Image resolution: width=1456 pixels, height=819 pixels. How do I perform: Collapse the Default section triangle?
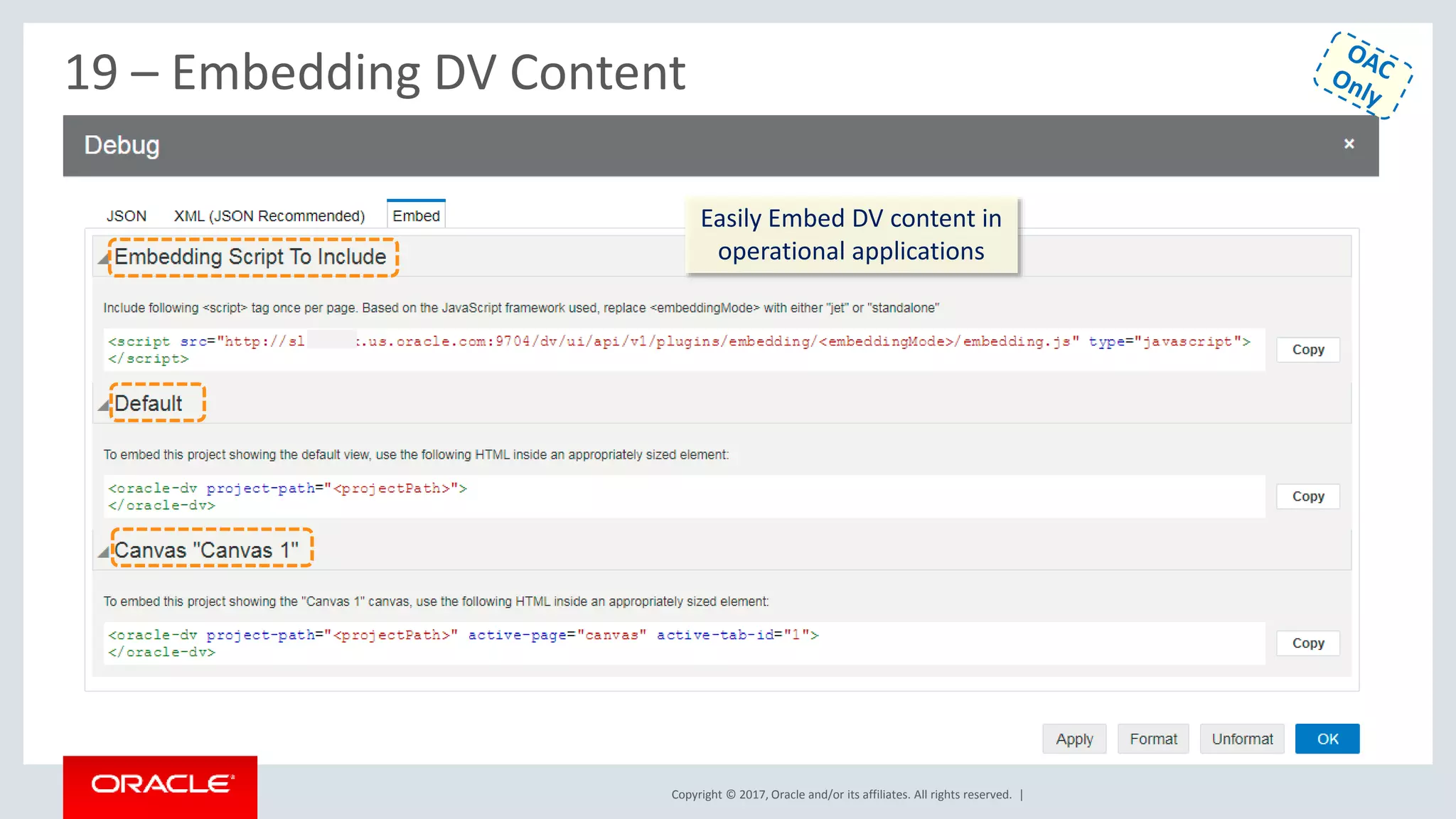pos(104,405)
